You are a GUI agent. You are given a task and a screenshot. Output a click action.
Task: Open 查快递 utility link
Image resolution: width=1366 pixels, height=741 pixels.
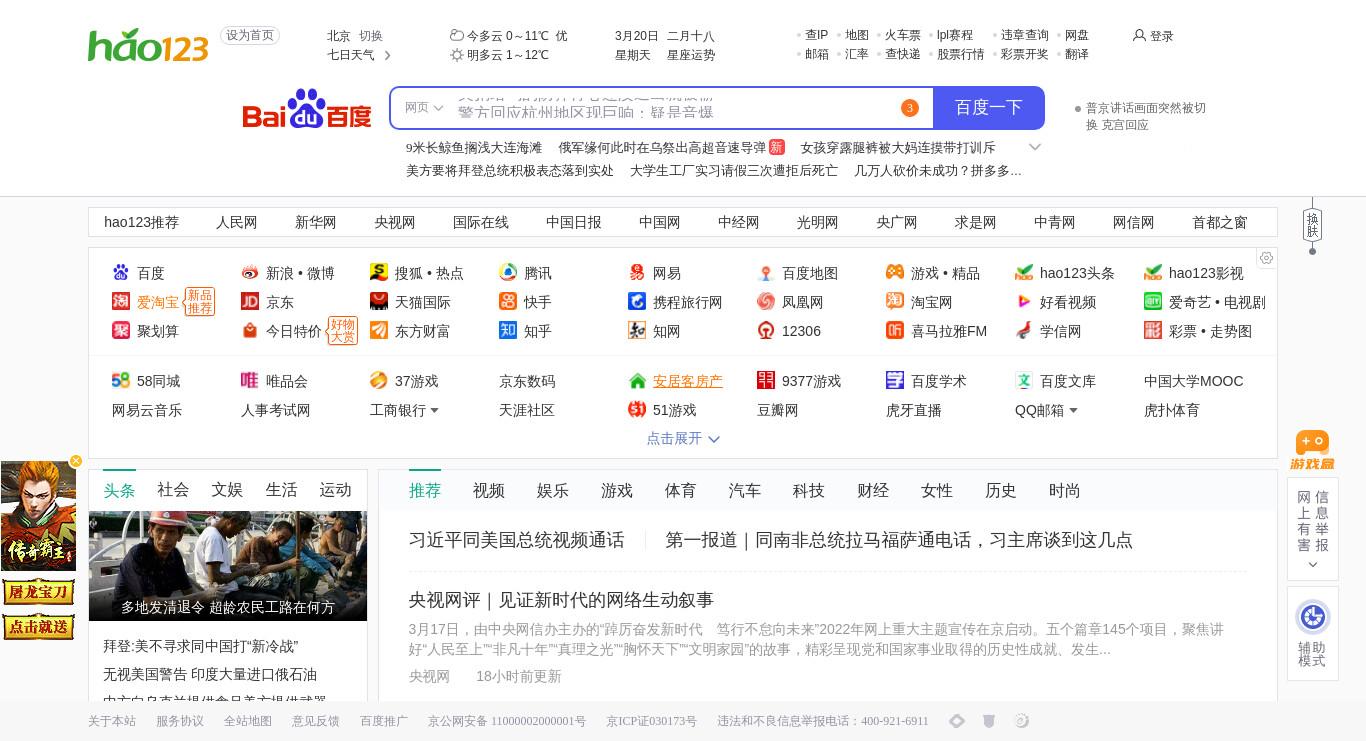903,54
